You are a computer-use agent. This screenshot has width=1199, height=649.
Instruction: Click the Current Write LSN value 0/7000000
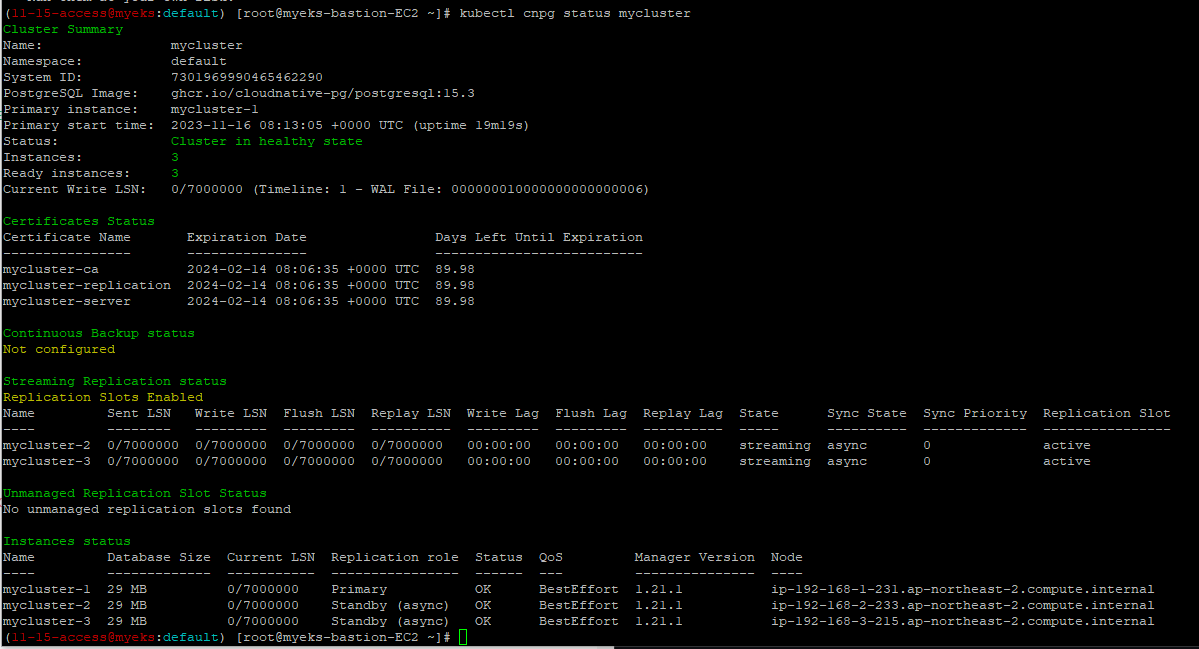207,189
